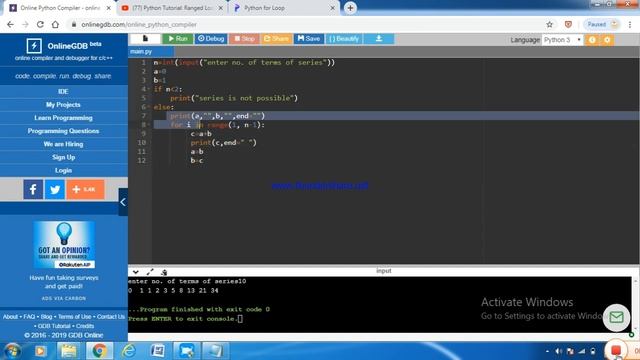The height and width of the screenshot is (360, 640).
Task: Open My Projects in the sidebar
Action: [63, 105]
